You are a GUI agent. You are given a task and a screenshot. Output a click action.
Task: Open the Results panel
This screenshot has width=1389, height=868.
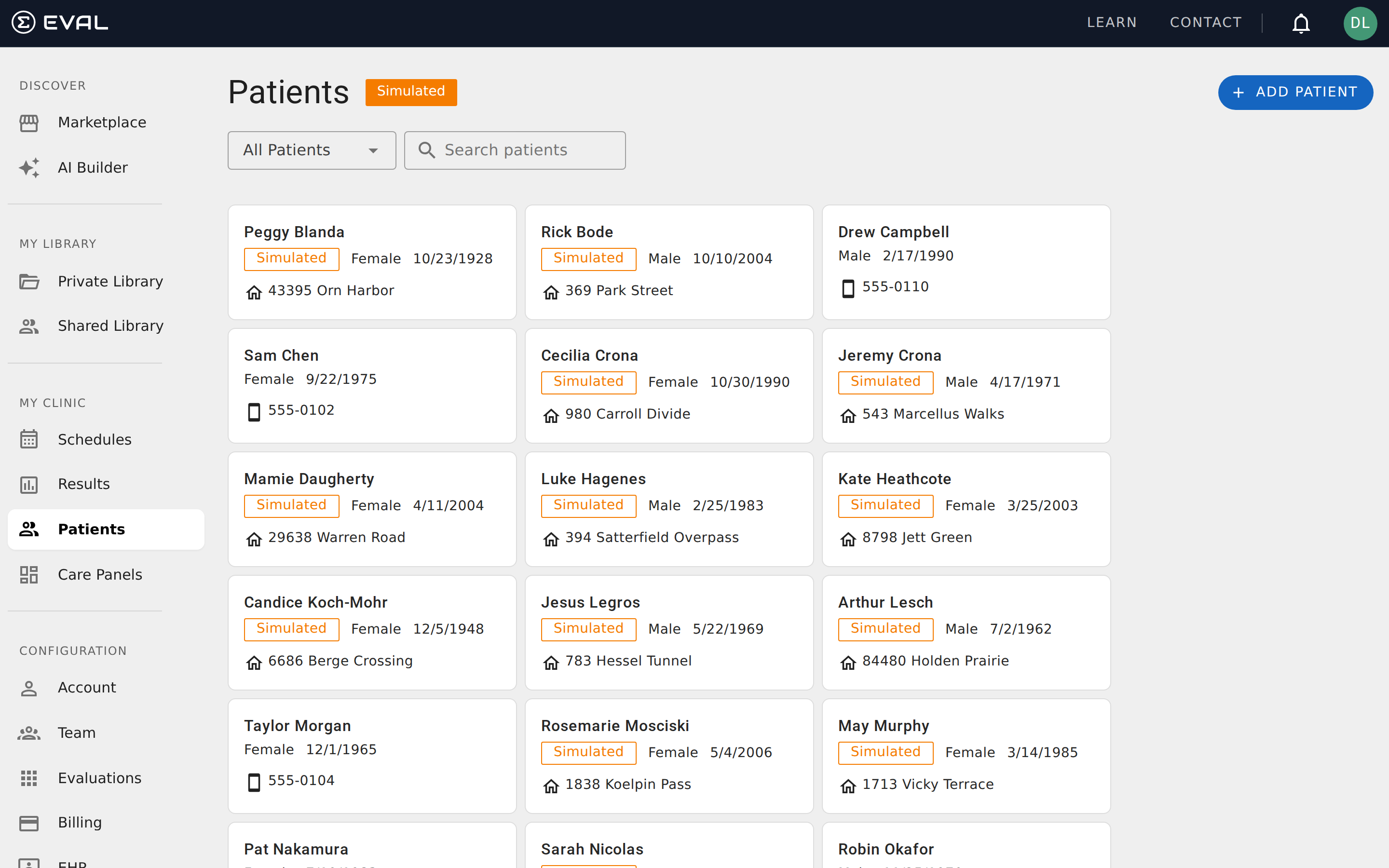pos(84,483)
